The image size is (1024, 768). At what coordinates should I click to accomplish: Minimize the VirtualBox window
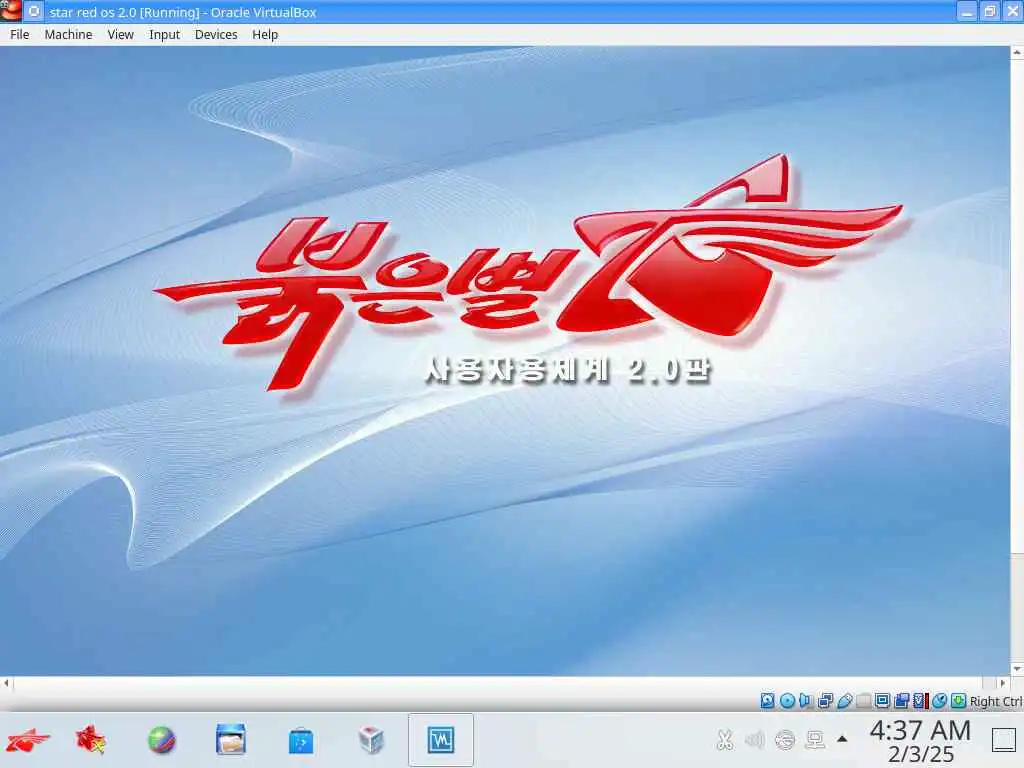967,12
